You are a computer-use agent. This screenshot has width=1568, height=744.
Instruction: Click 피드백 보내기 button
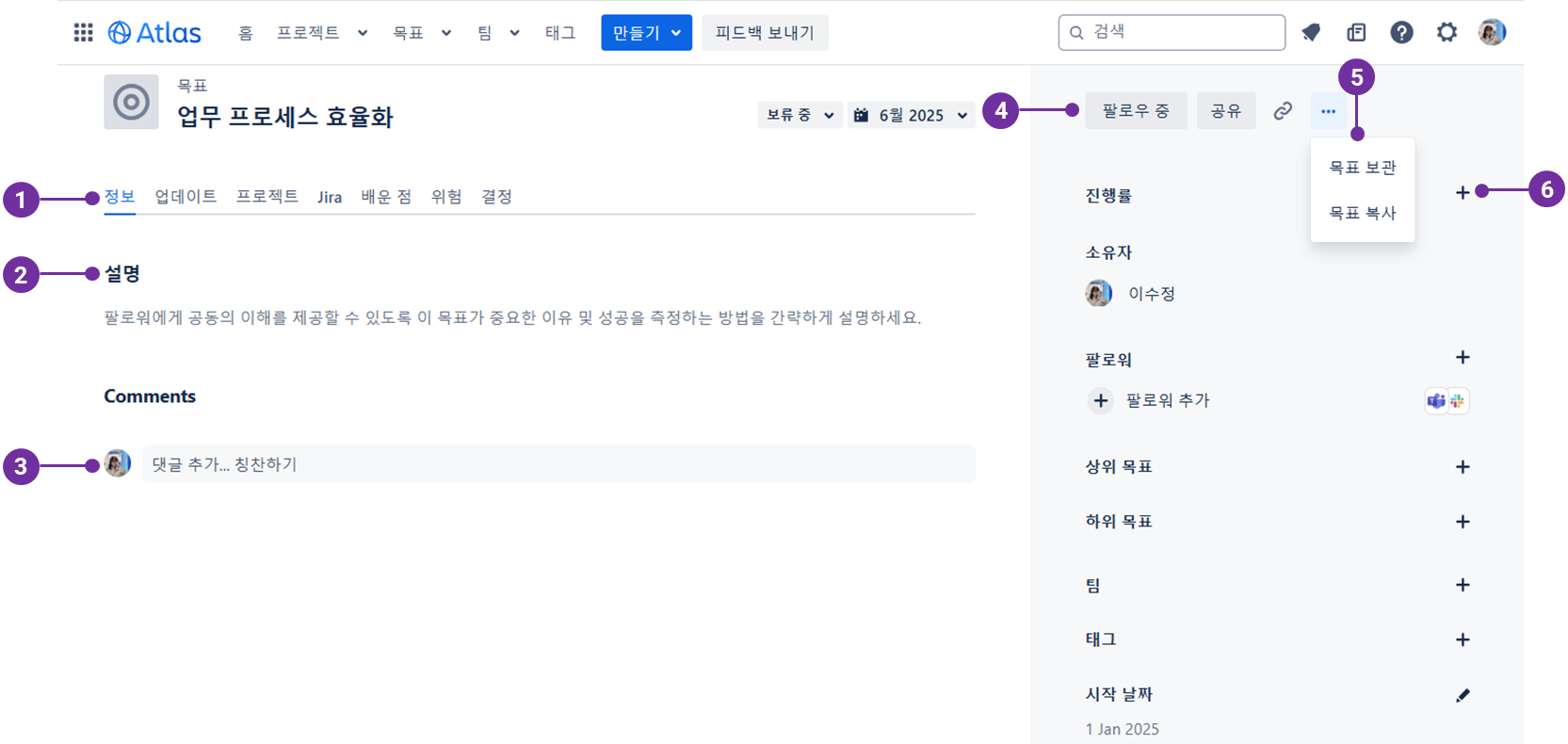[x=765, y=33]
